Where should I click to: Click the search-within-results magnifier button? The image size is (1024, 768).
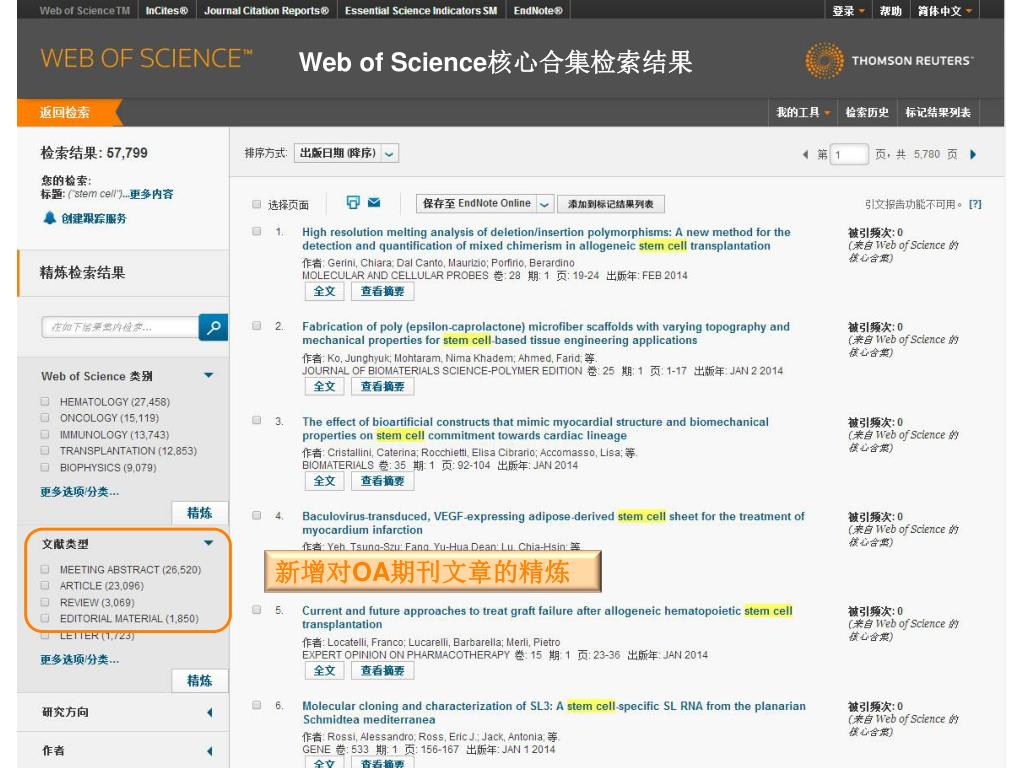pos(213,327)
